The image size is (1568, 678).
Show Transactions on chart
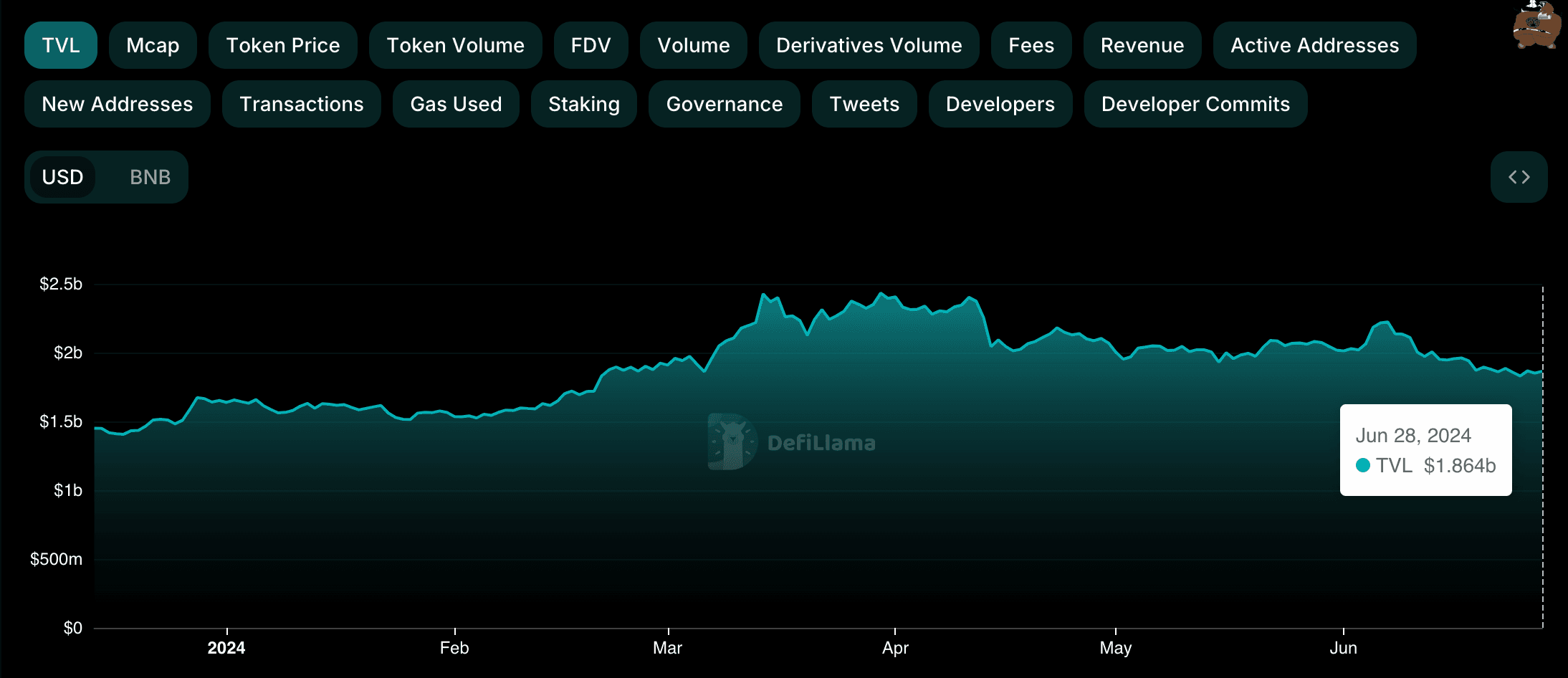coord(302,104)
